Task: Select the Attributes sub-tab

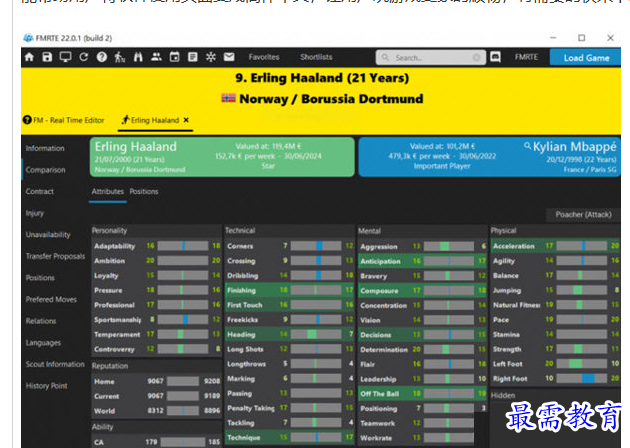Action: [x=108, y=192]
